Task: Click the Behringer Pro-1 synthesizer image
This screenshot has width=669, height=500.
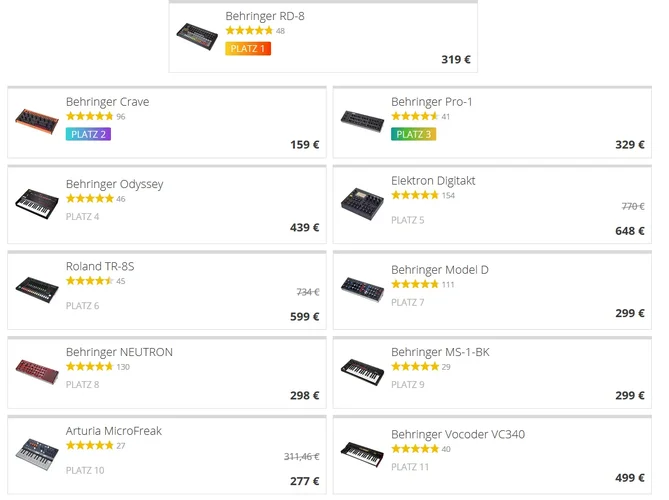Action: click(x=361, y=122)
